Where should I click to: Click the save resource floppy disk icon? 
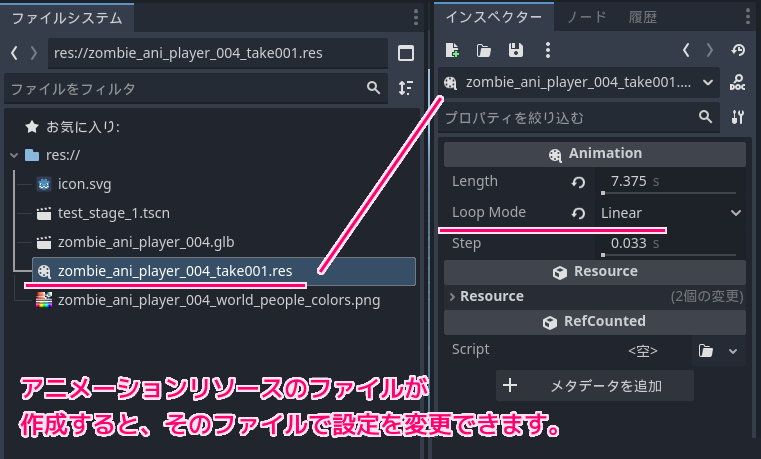(516, 50)
